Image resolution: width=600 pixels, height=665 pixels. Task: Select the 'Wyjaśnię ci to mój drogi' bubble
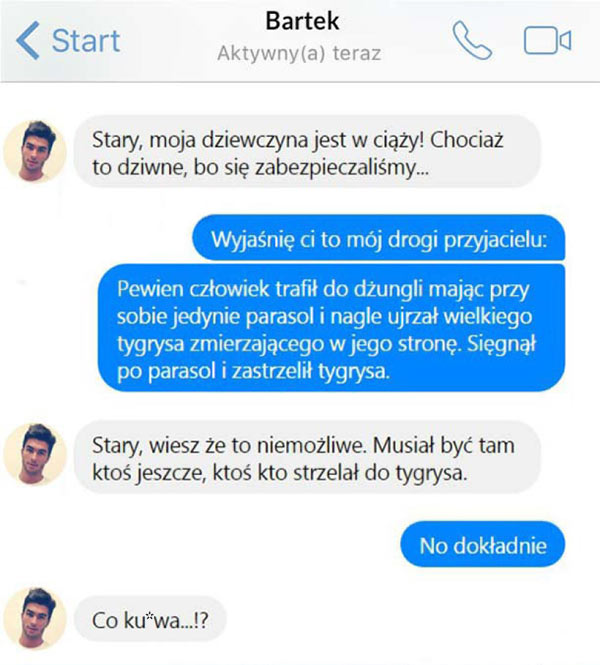(379, 238)
